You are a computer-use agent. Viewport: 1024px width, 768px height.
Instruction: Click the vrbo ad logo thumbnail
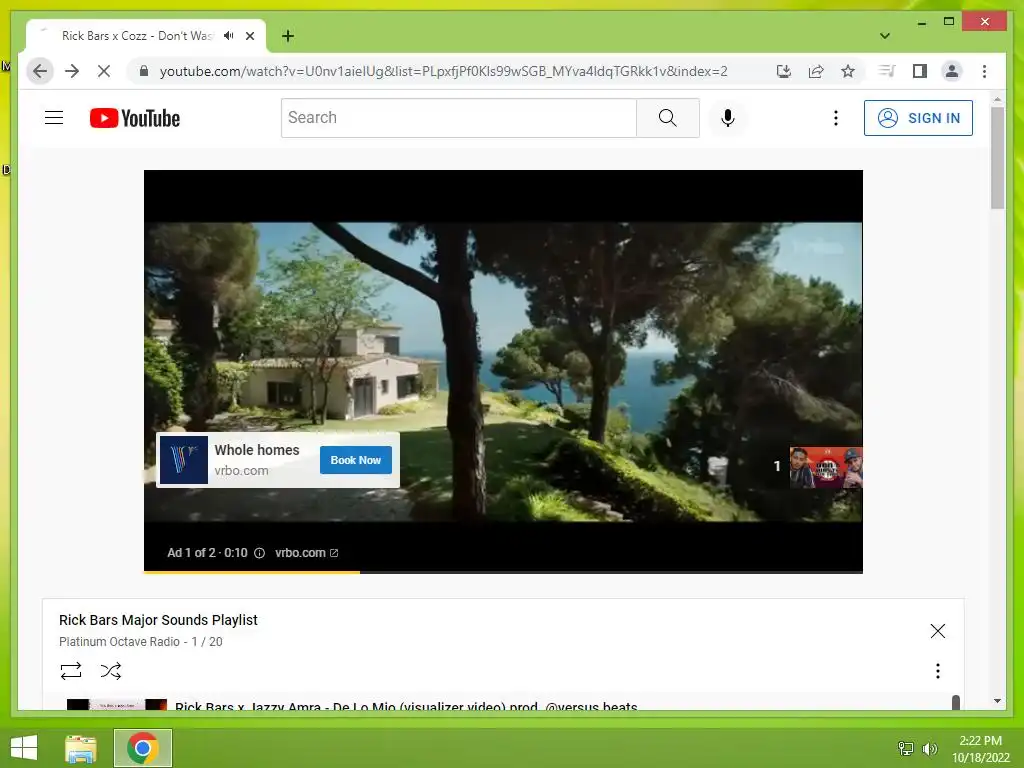tap(184, 460)
